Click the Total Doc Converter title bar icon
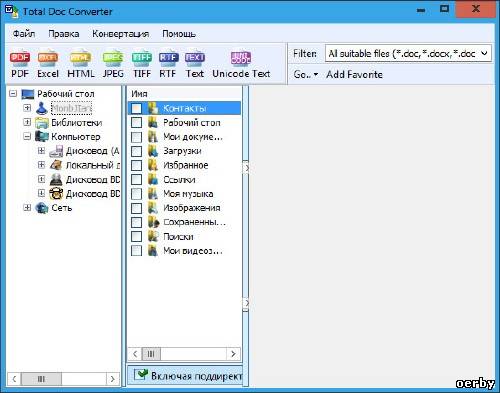 pyautogui.click(x=11, y=11)
